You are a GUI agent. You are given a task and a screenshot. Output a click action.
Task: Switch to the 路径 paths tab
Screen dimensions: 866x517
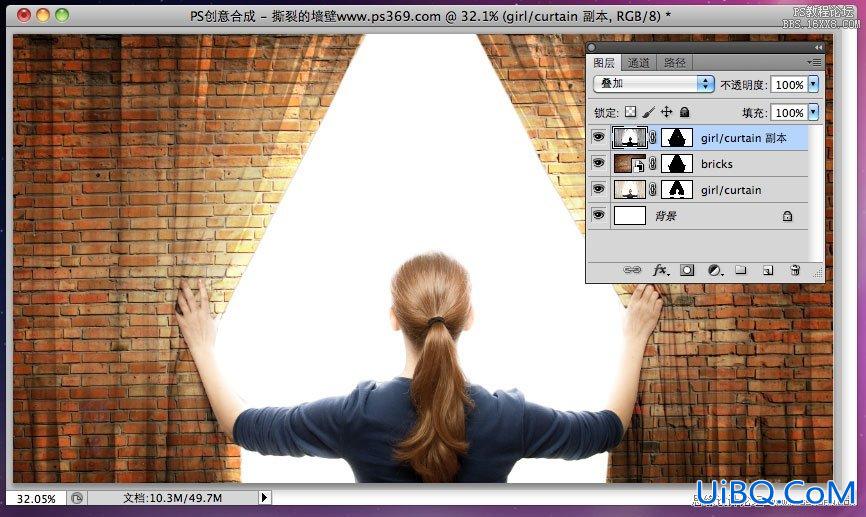click(x=674, y=63)
